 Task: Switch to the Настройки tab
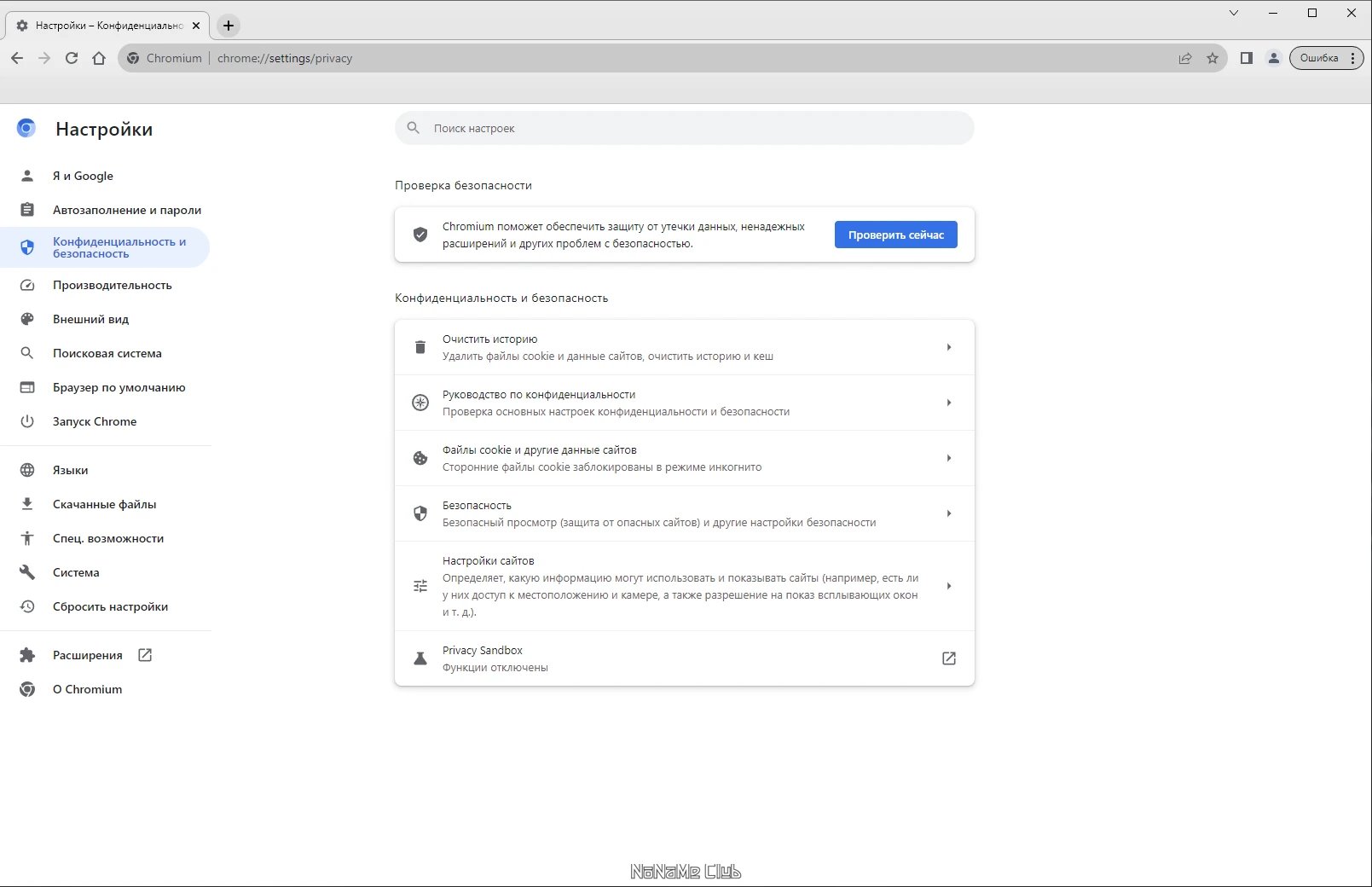tap(102, 26)
